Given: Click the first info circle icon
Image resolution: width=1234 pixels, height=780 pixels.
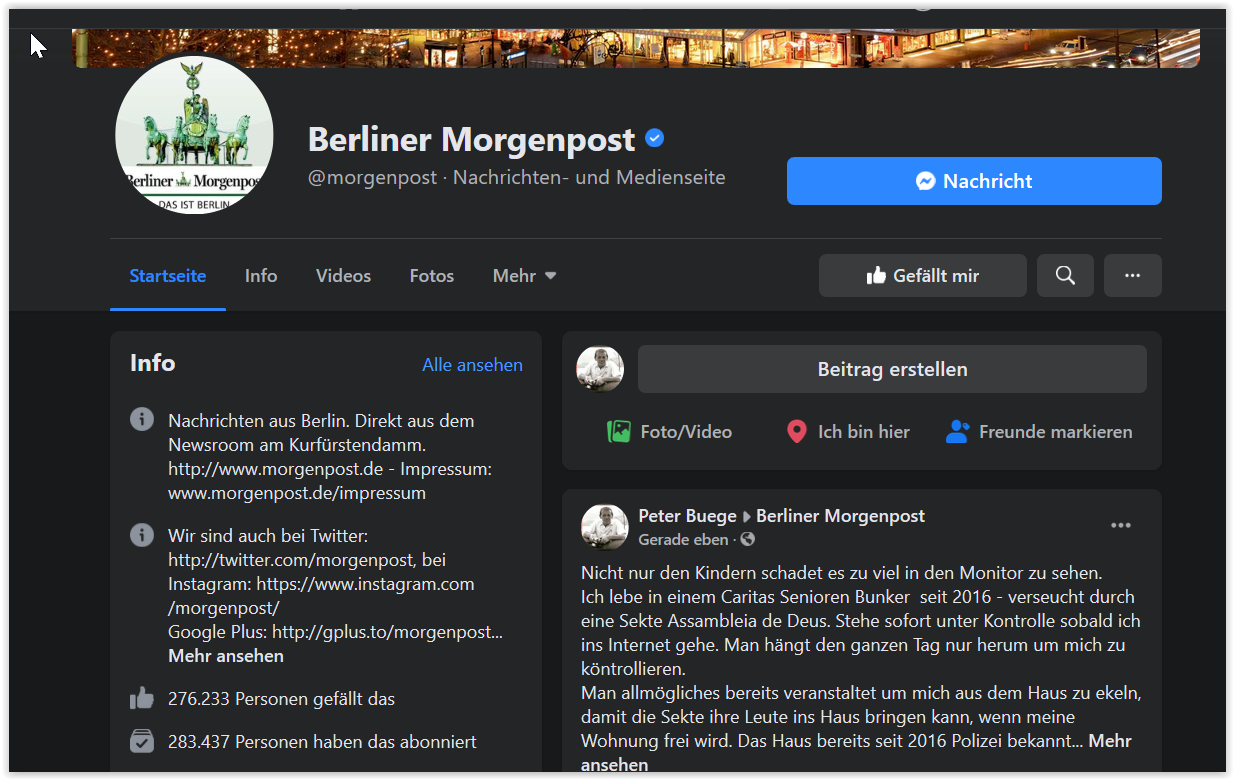Looking at the screenshot, I should tap(142, 419).
